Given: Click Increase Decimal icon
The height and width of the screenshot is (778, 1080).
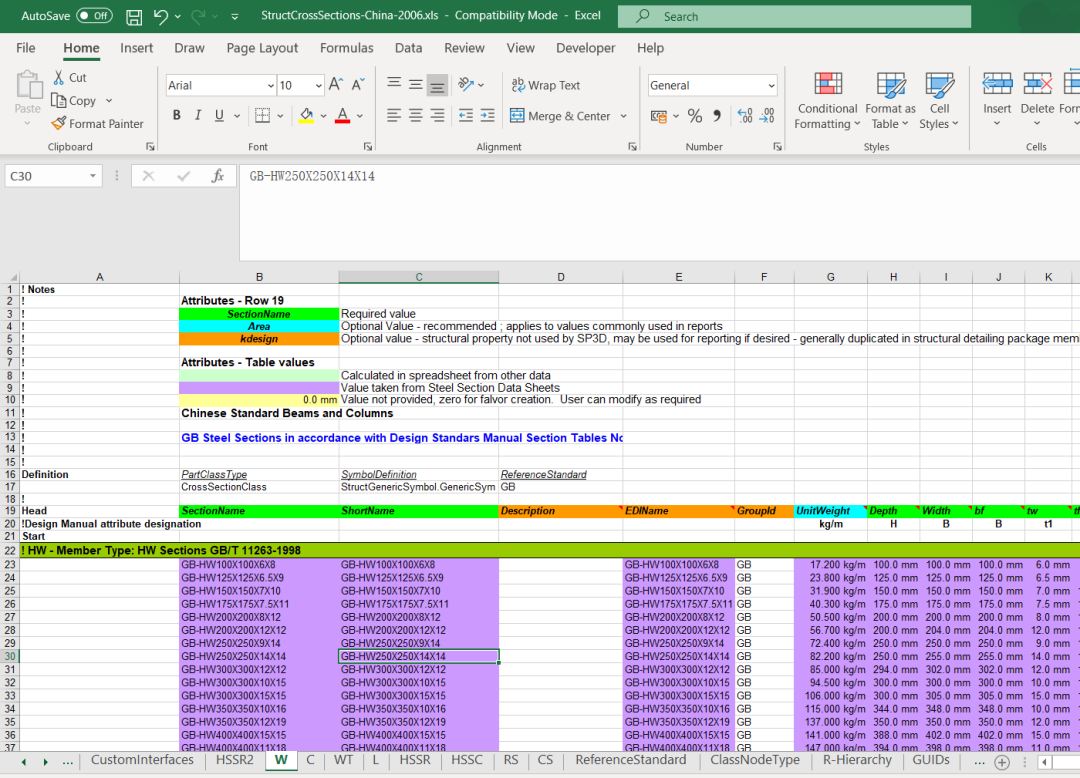Looking at the screenshot, I should [x=745, y=116].
